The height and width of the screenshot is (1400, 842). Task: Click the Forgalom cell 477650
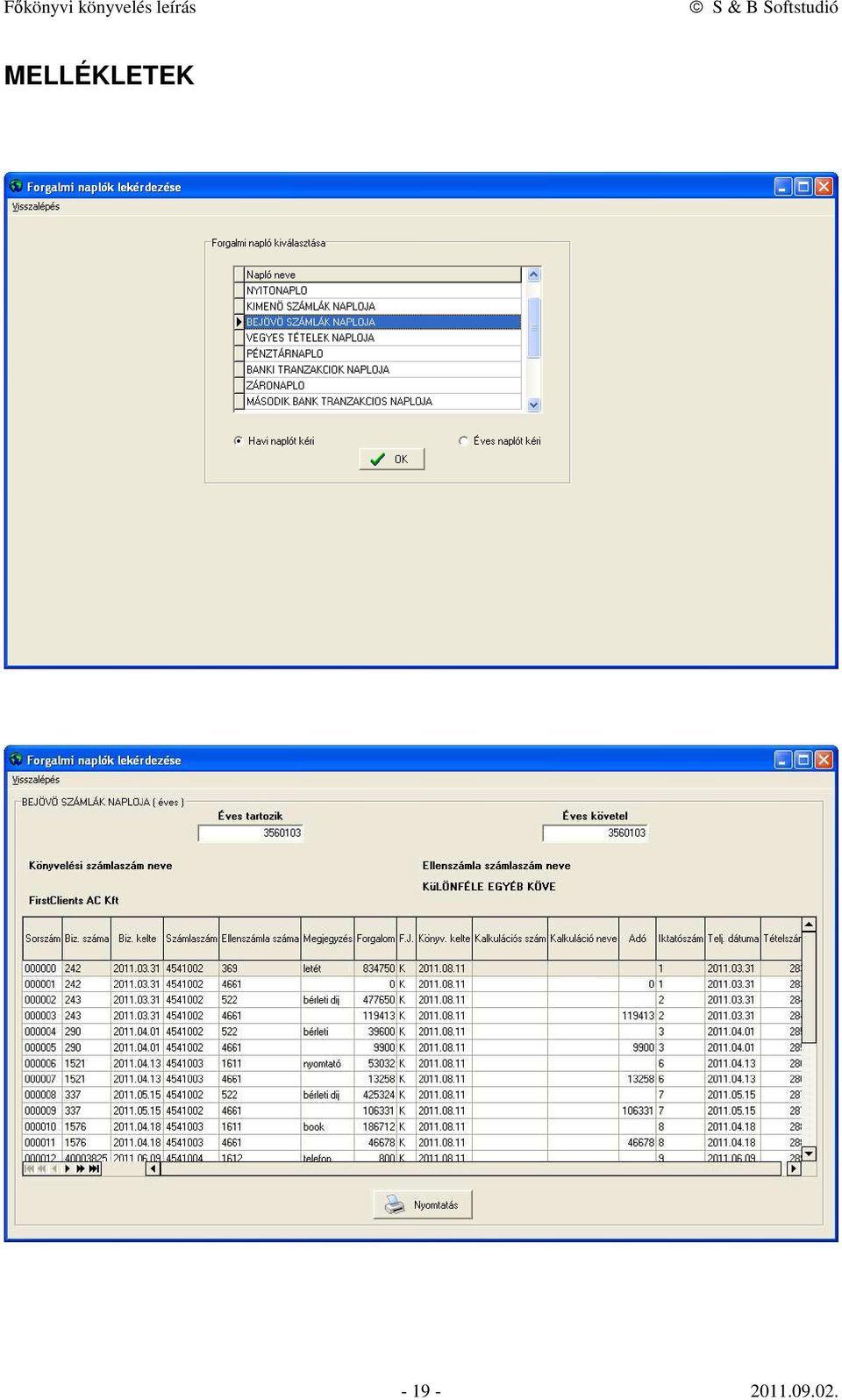click(375, 1000)
